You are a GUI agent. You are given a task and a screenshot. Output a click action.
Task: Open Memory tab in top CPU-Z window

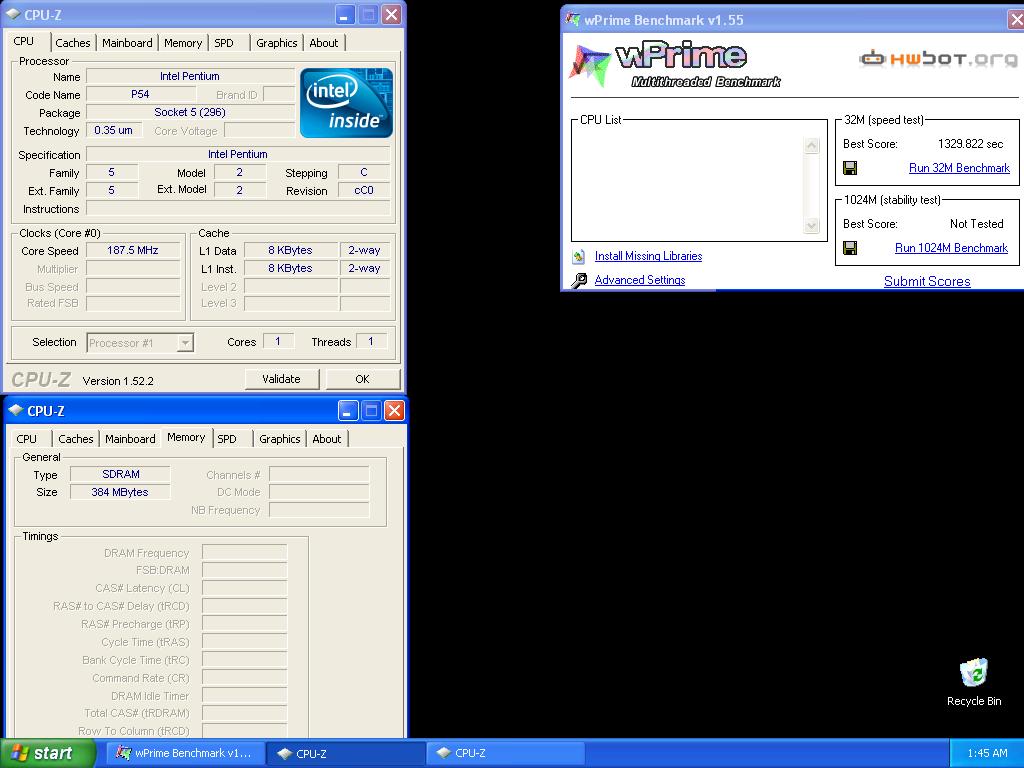(x=183, y=43)
